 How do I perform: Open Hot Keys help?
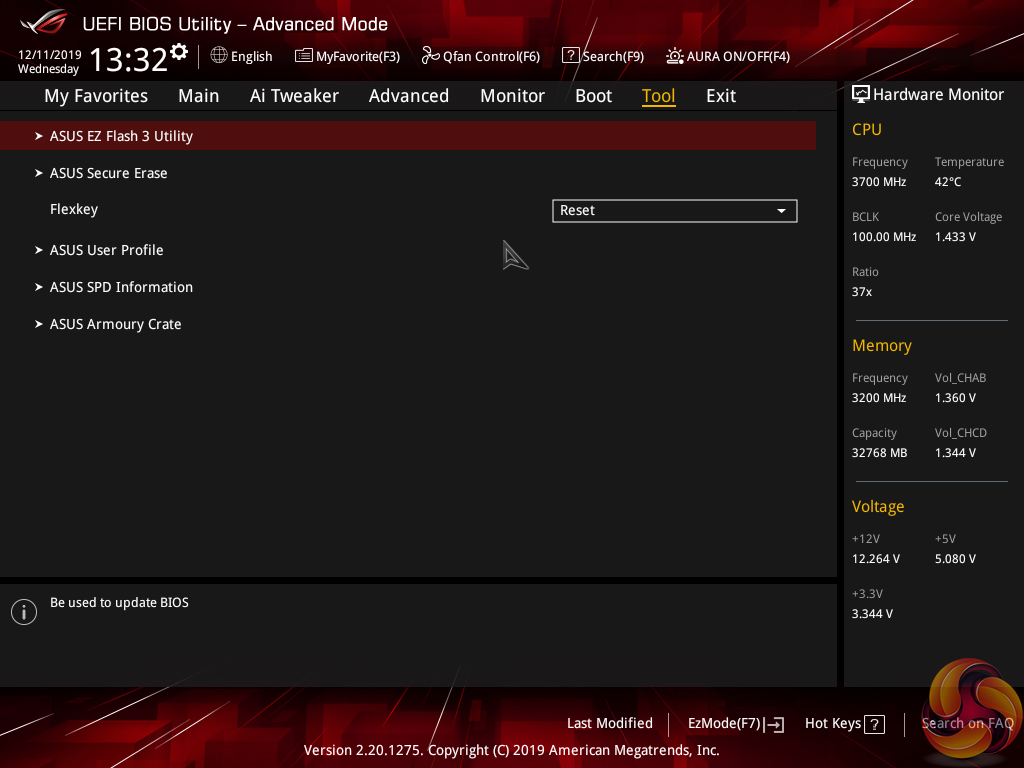tap(844, 724)
